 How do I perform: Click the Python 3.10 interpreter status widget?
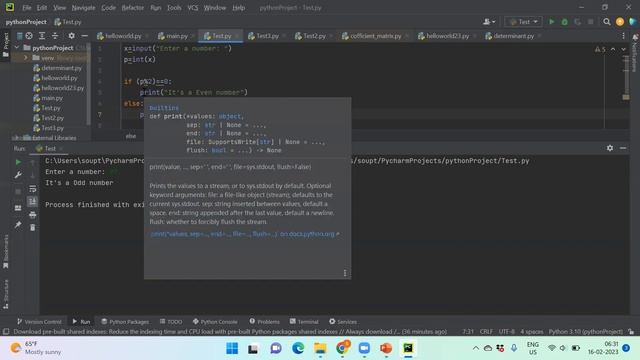585,331
